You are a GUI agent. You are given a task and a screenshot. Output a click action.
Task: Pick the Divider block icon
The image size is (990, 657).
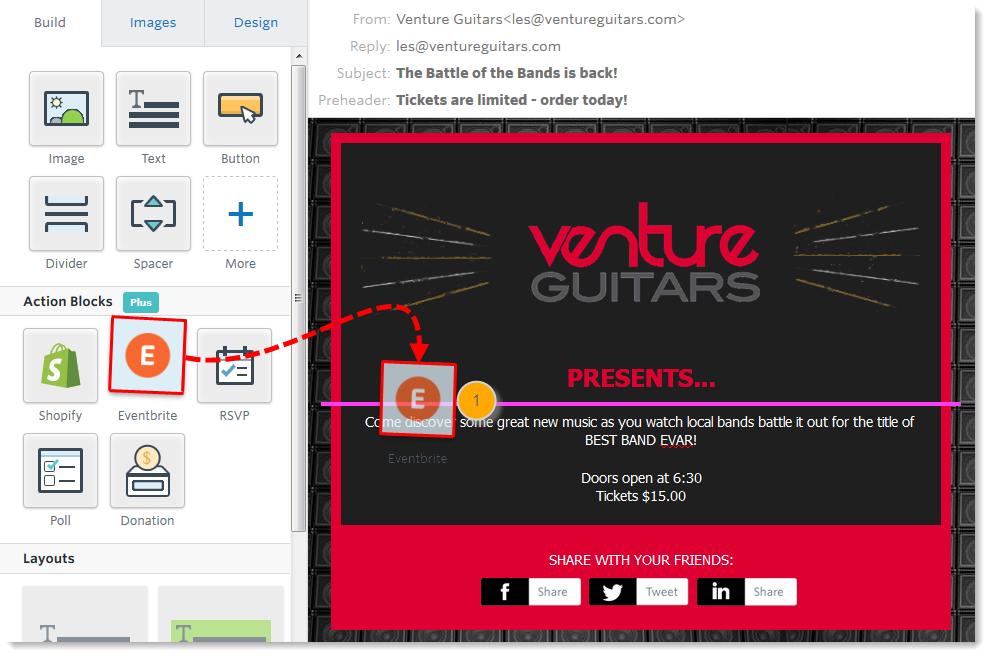coord(66,214)
